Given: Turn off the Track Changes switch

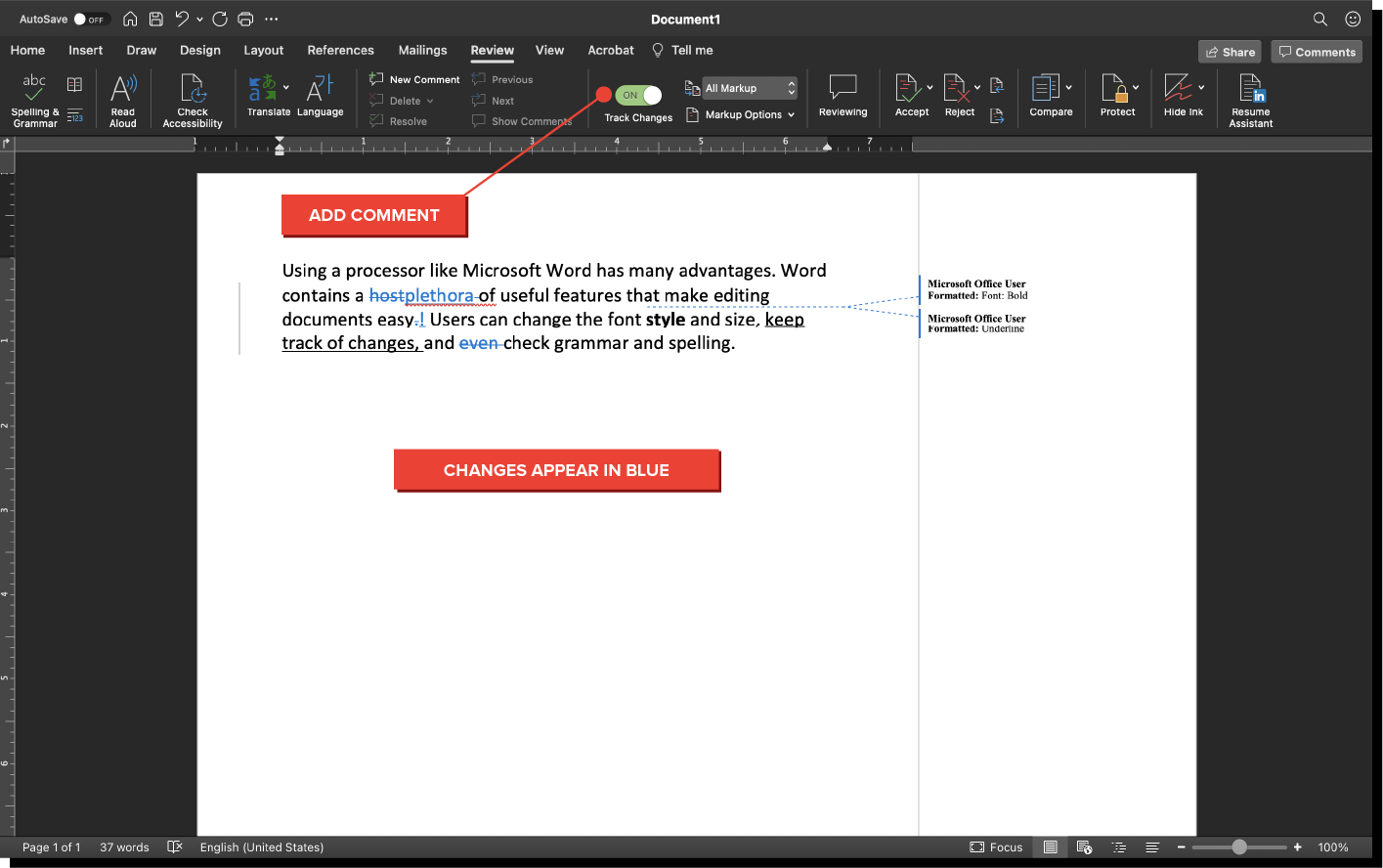Looking at the screenshot, I should 638,95.
